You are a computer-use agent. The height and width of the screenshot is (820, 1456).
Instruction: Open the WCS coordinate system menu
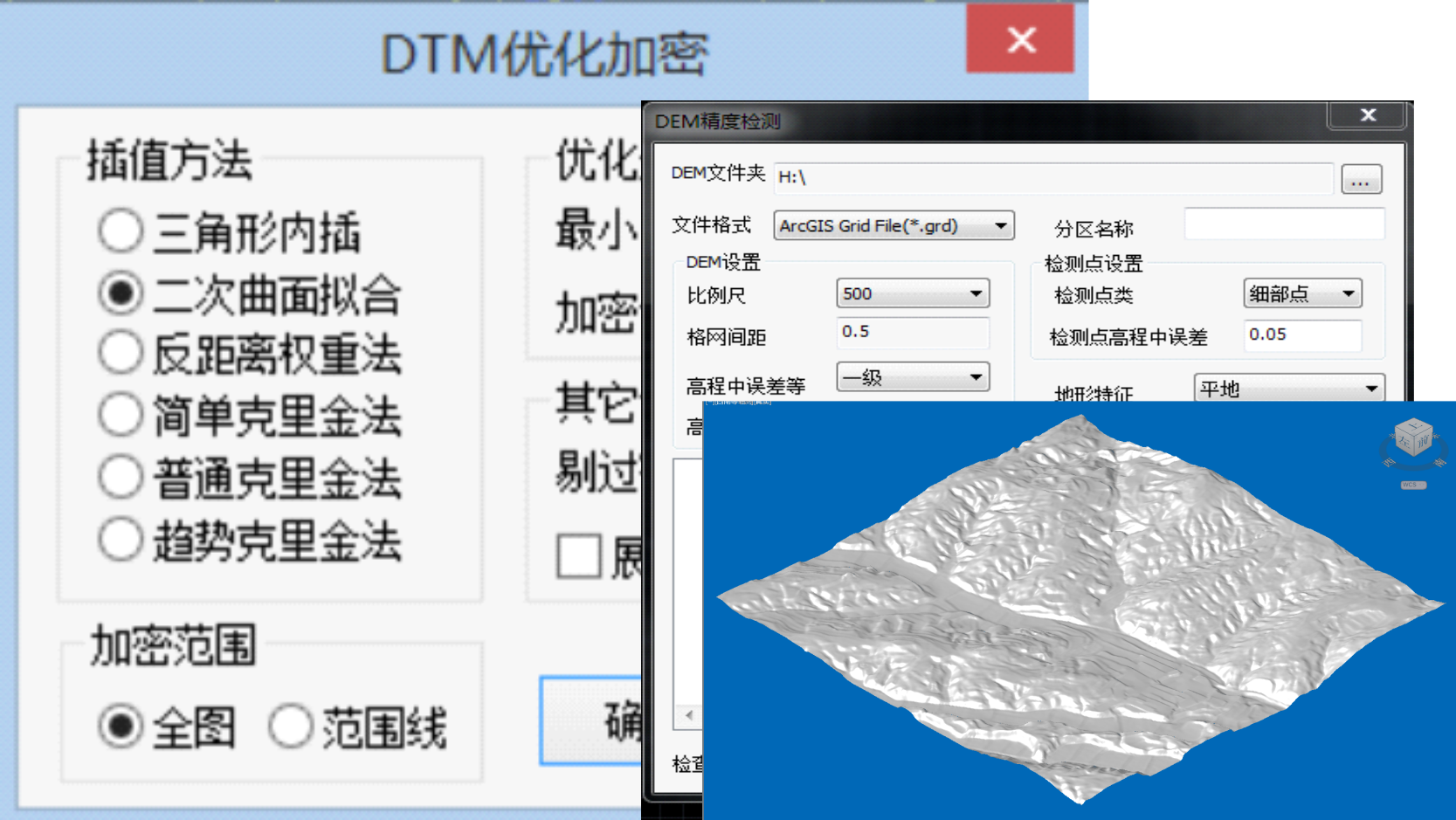point(1412,486)
